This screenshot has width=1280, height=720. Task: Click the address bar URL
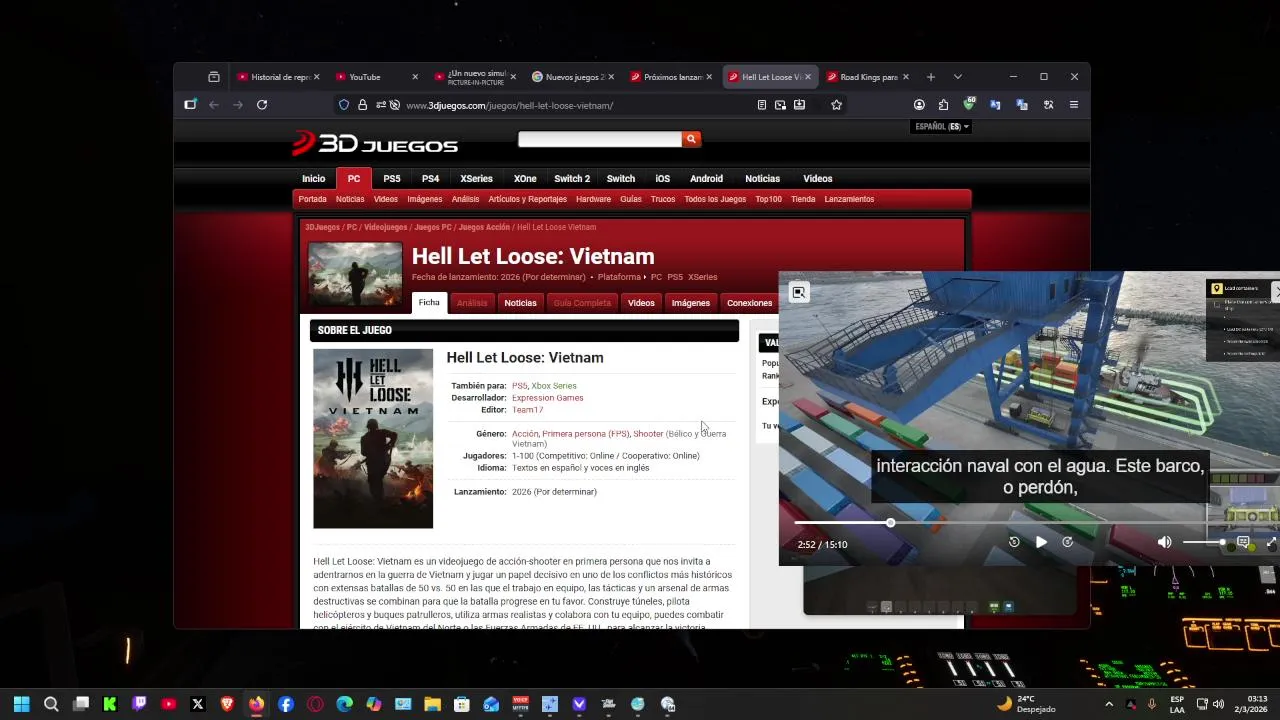pyautogui.click(x=510, y=105)
